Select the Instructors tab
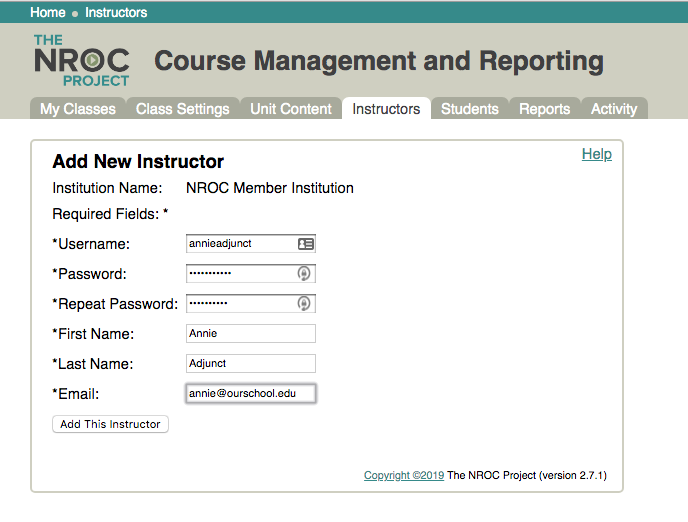This screenshot has width=688, height=522. pos(386,108)
